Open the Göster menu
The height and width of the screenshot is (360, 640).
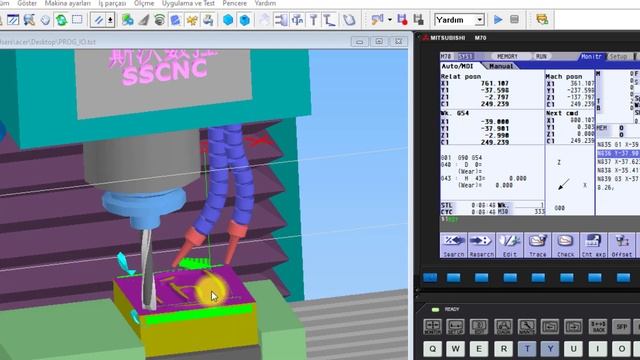coord(27,3)
